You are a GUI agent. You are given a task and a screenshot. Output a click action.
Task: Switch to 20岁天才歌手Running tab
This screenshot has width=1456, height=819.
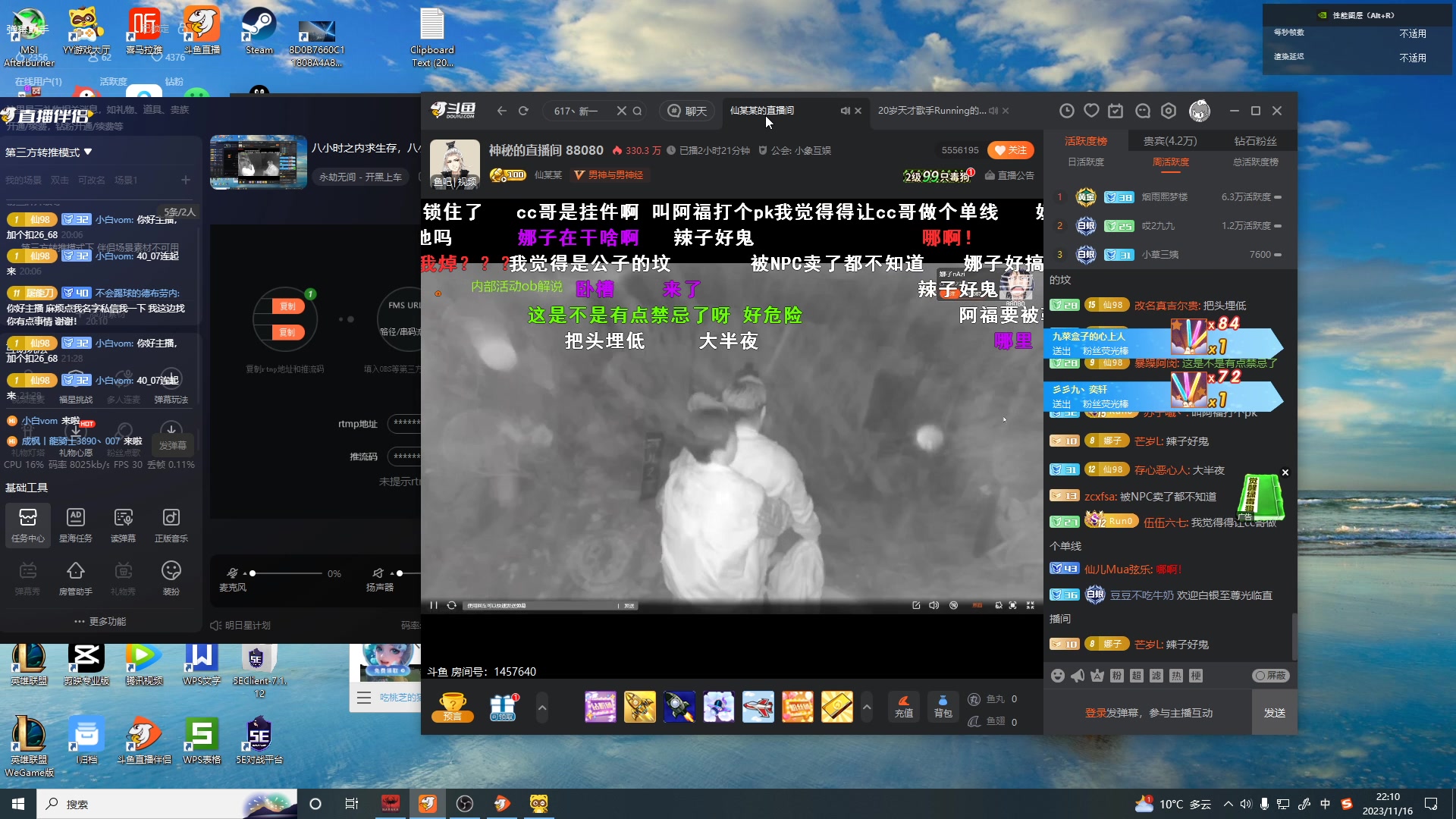tap(932, 111)
